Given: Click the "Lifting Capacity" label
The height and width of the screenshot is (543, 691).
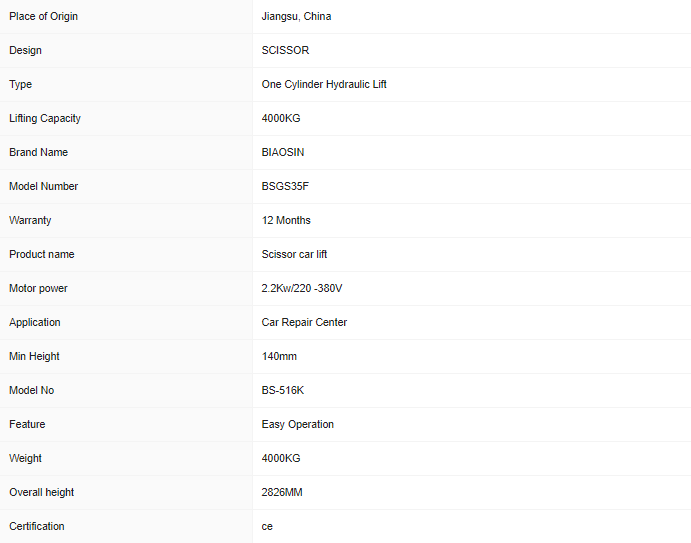Looking at the screenshot, I should (45, 118).
